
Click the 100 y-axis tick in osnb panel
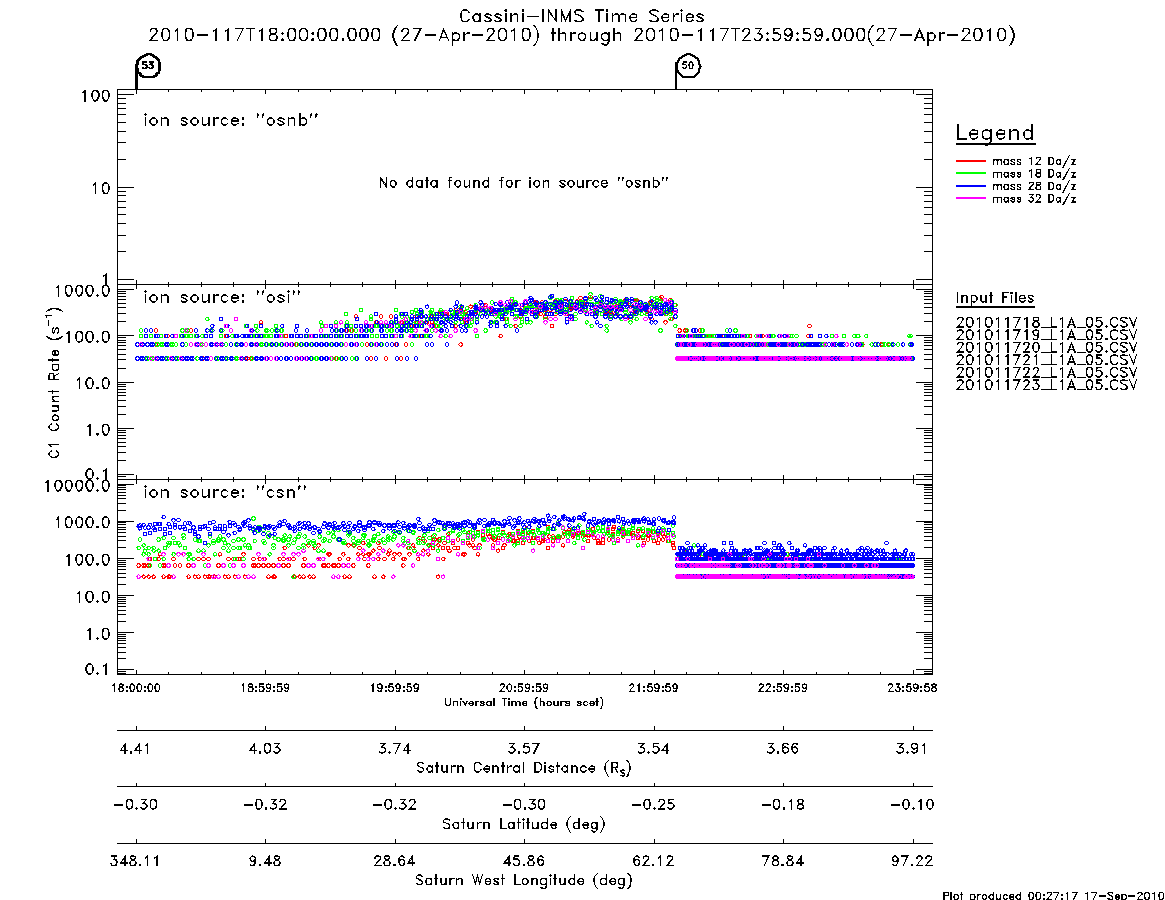[x=95, y=96]
